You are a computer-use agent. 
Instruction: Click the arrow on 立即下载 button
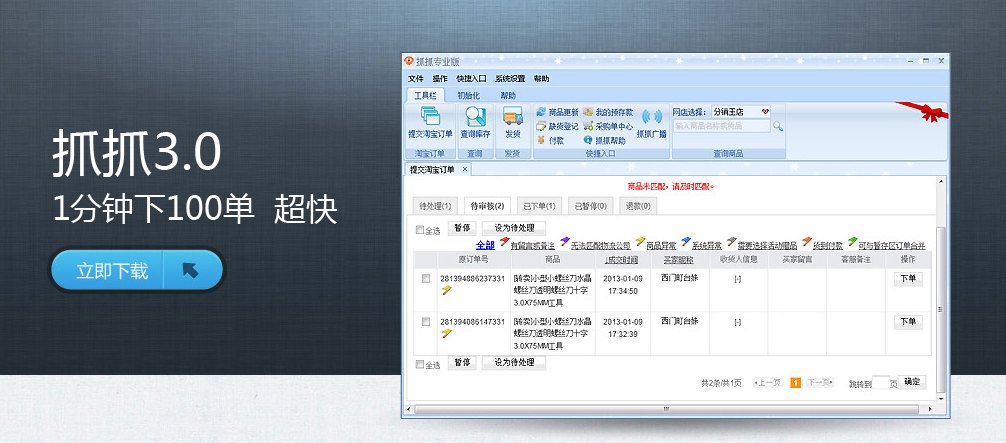[191, 270]
